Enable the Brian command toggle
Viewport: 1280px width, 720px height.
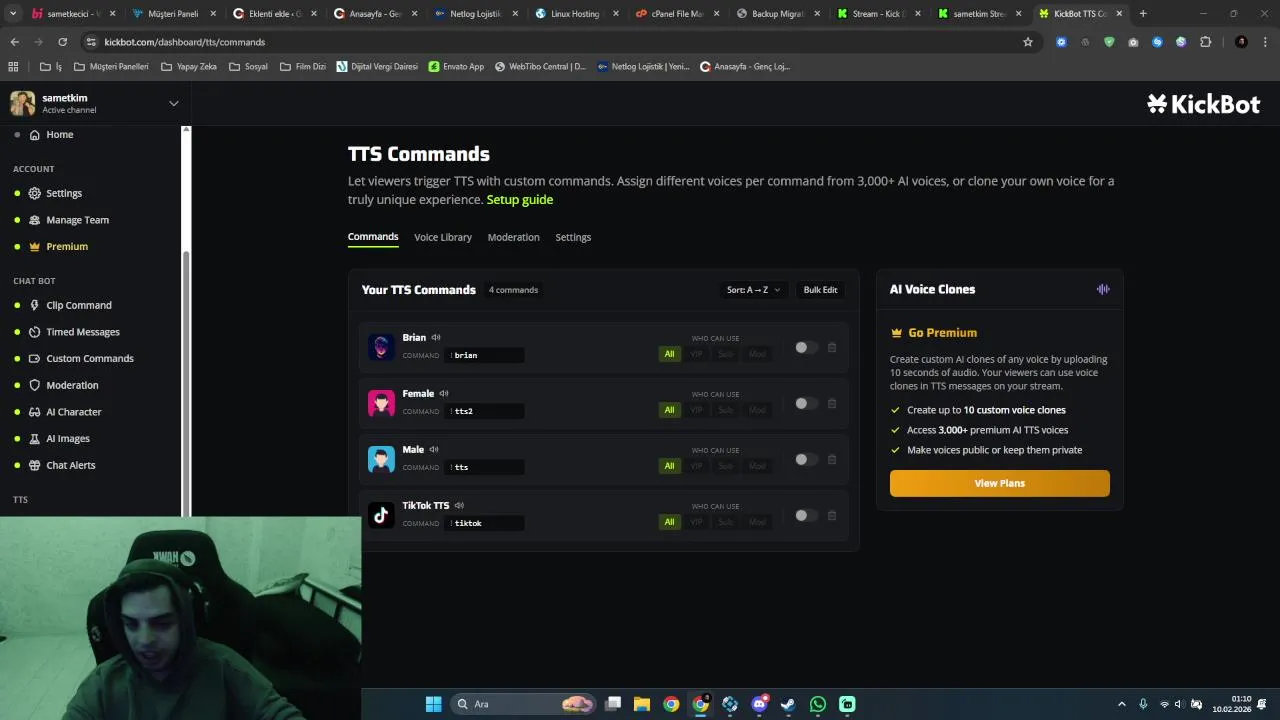click(806, 347)
